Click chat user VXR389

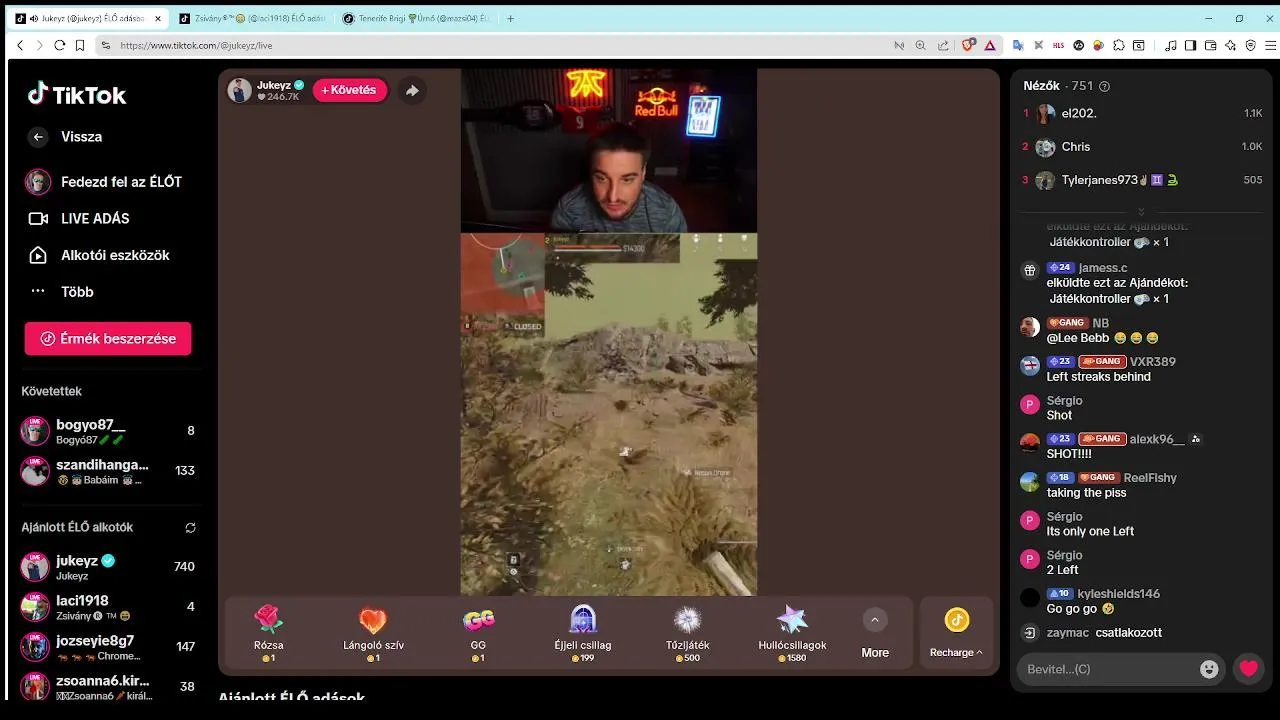pos(1153,362)
